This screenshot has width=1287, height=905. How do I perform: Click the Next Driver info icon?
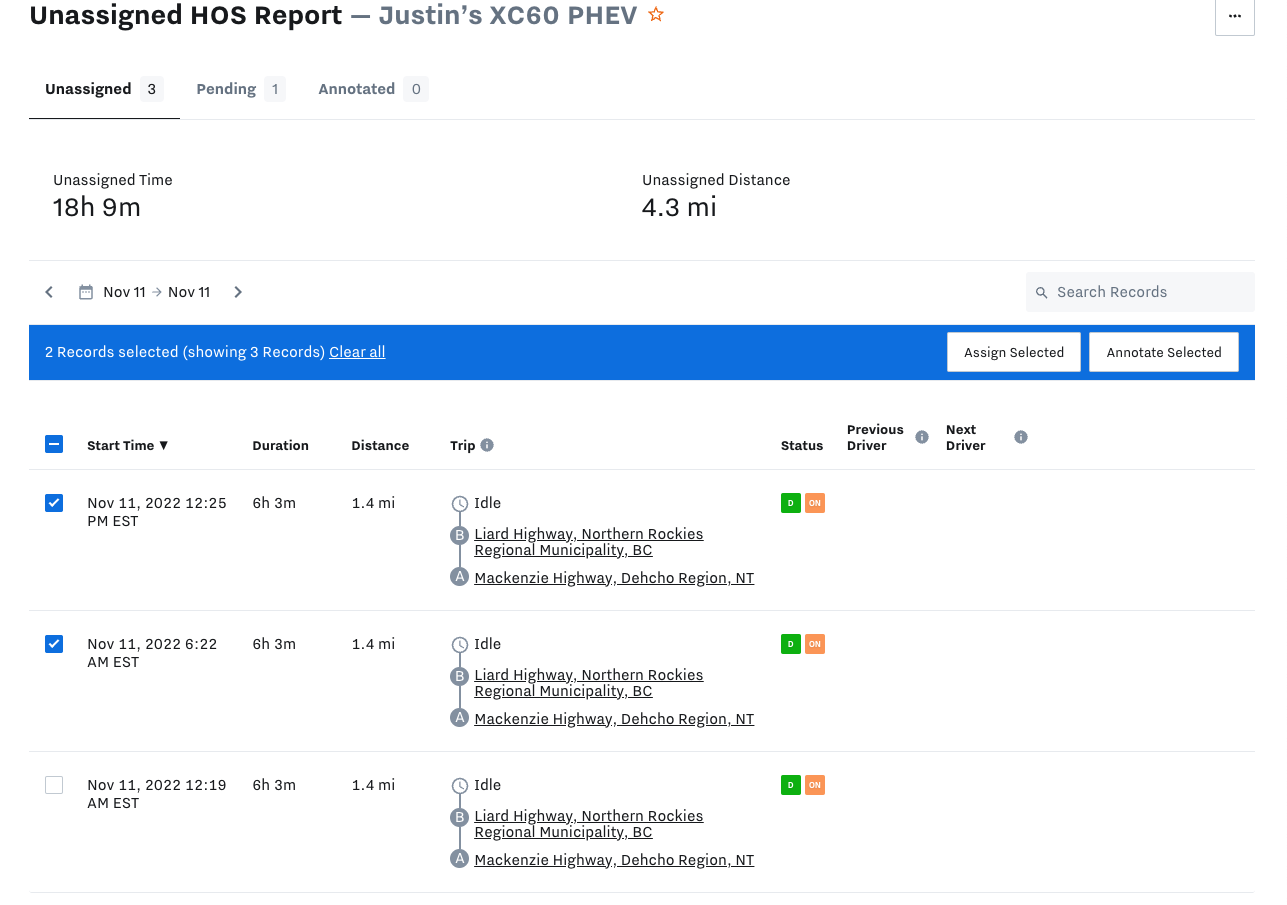click(1021, 436)
